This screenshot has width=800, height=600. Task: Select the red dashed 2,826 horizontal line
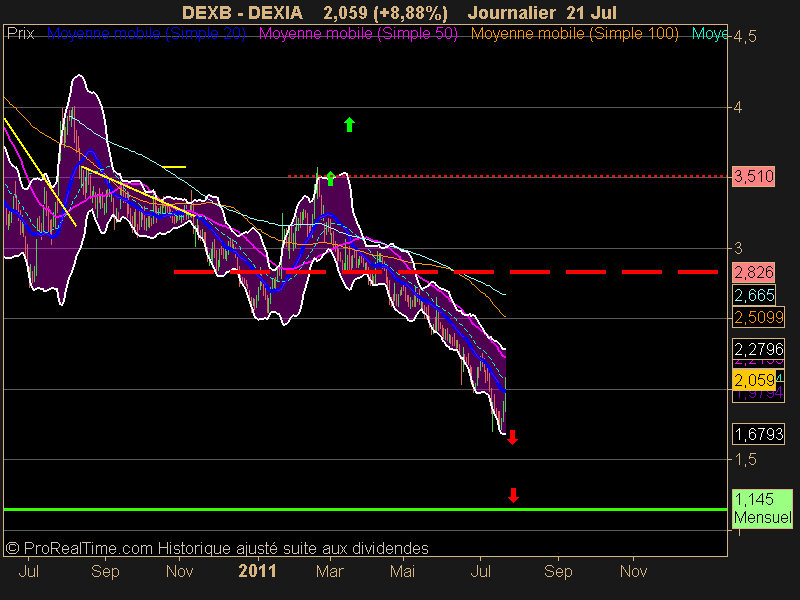[x=446, y=272]
